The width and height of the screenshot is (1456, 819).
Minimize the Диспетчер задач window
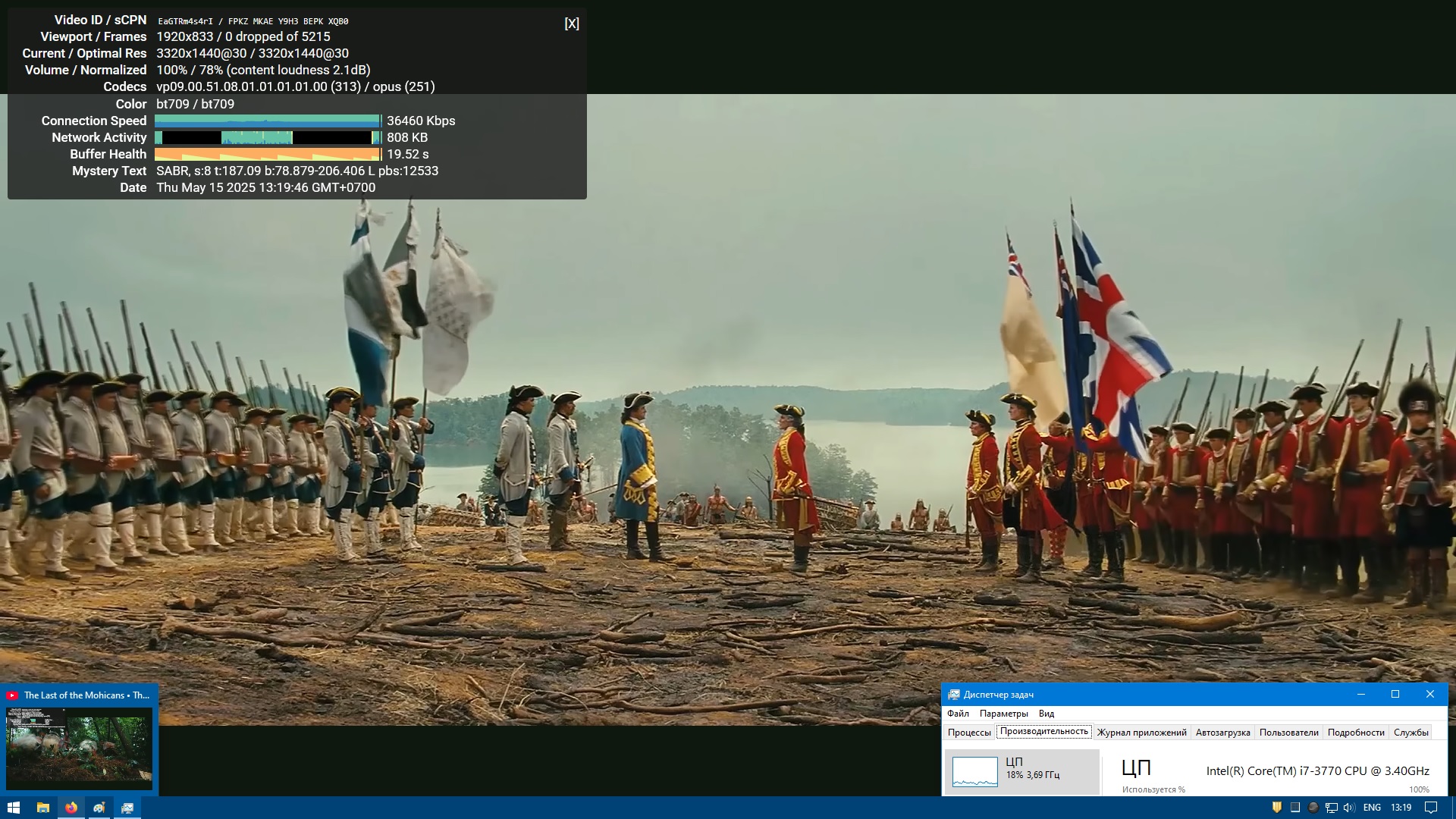pos(1360,695)
